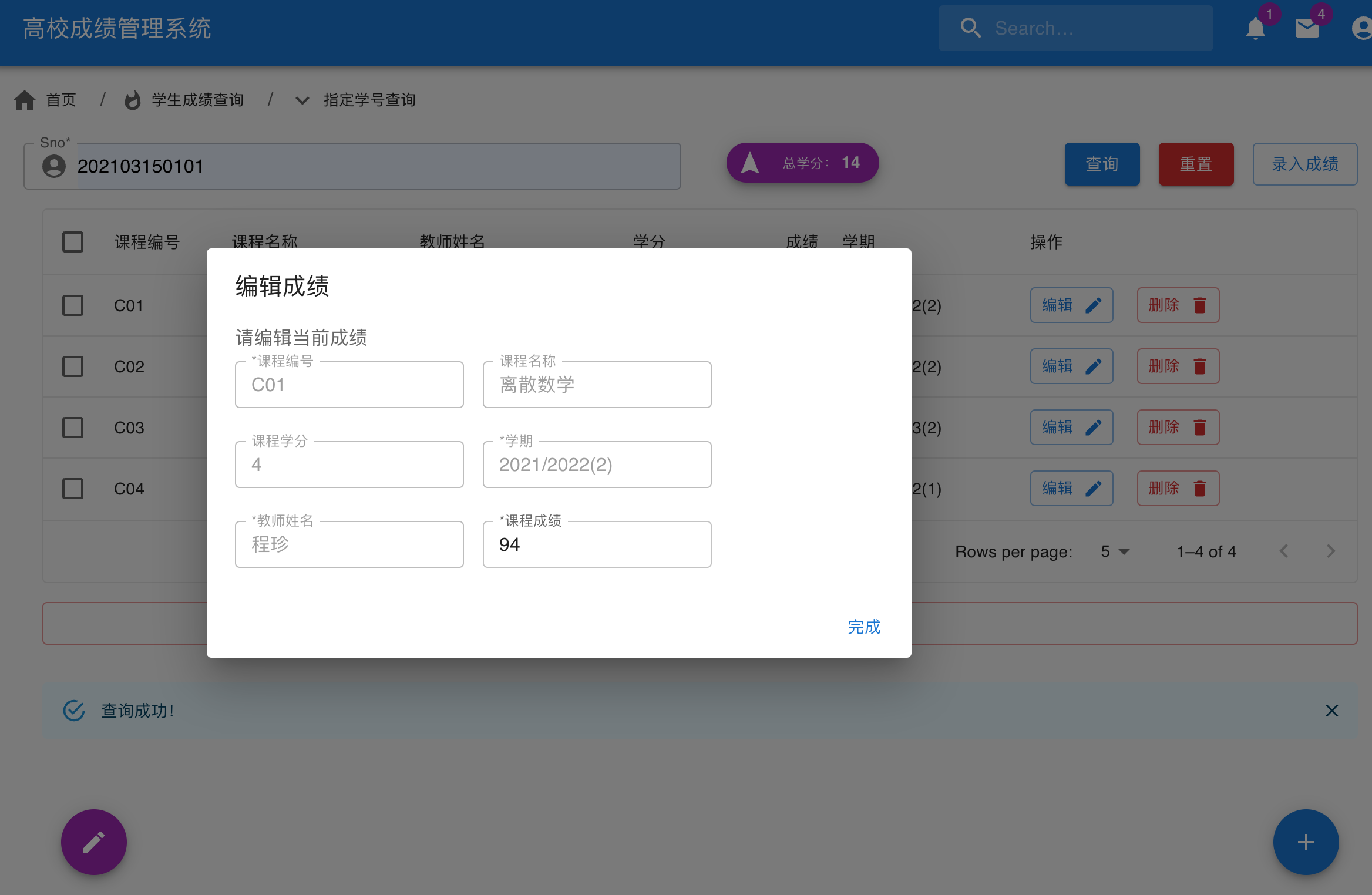Click the trash delete button for C03
1372x895 pixels.
1178,427
